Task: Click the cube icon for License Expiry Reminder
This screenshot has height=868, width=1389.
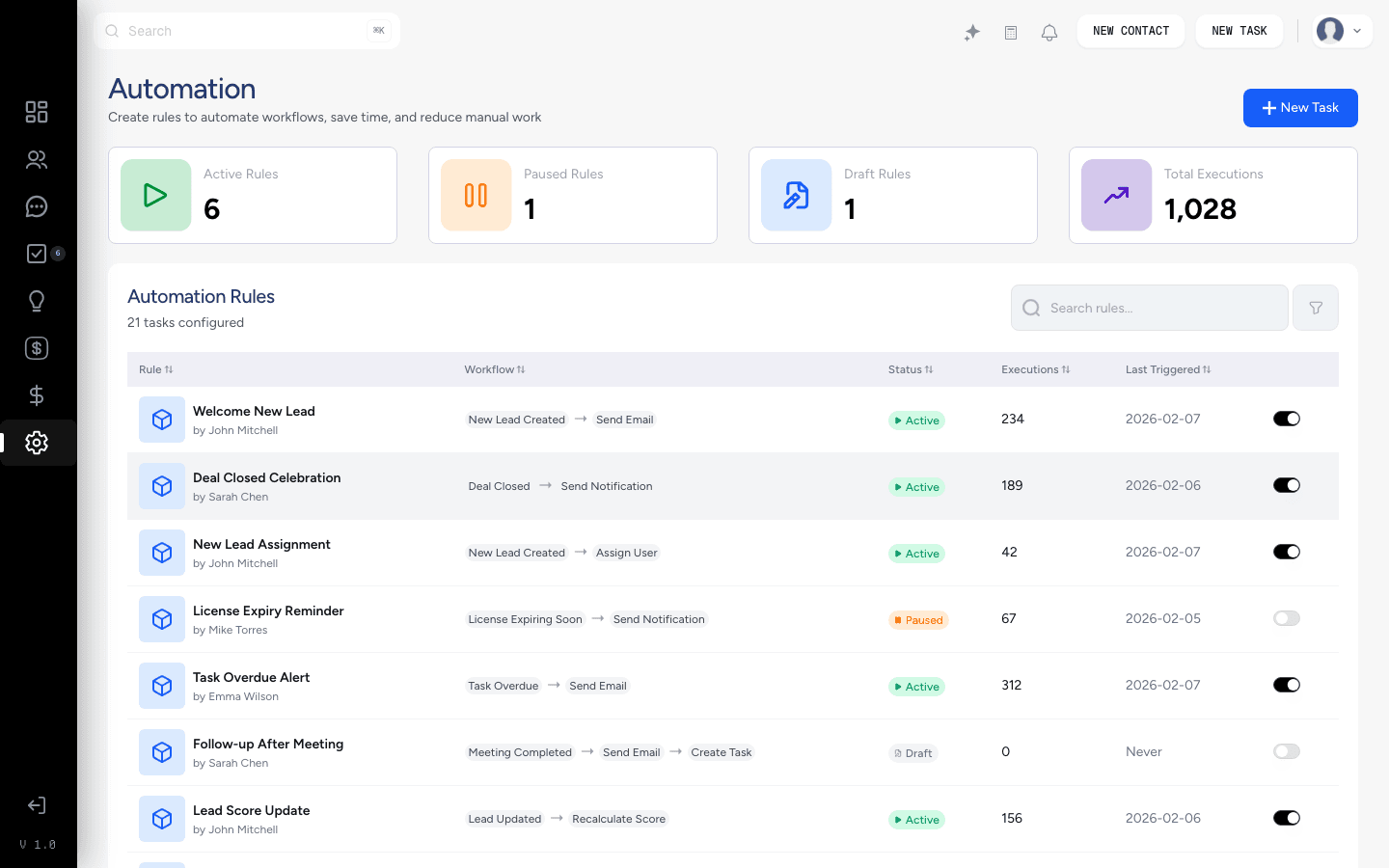Action: [x=162, y=619]
